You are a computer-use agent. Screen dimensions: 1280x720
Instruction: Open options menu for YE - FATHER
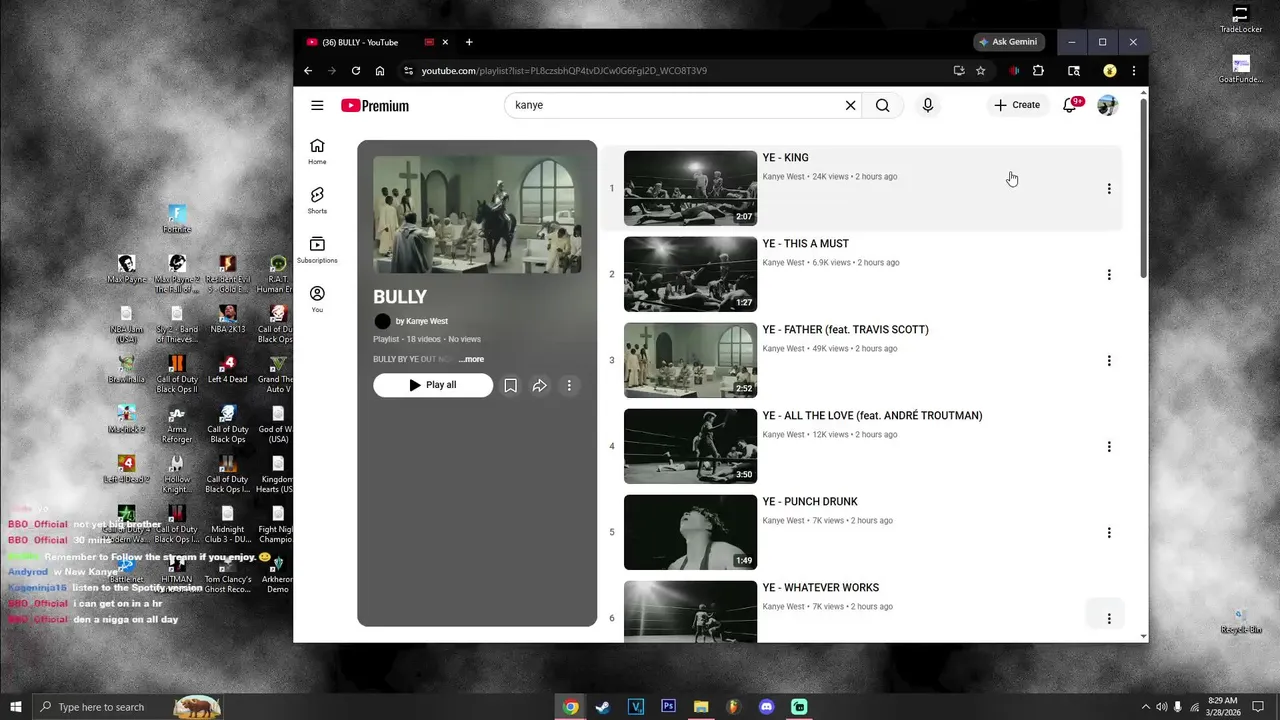point(1108,360)
